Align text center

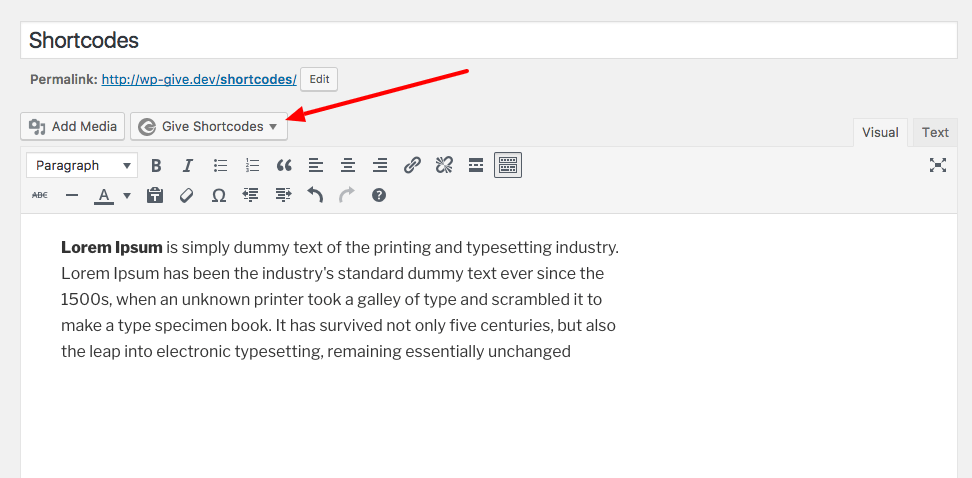coord(348,166)
